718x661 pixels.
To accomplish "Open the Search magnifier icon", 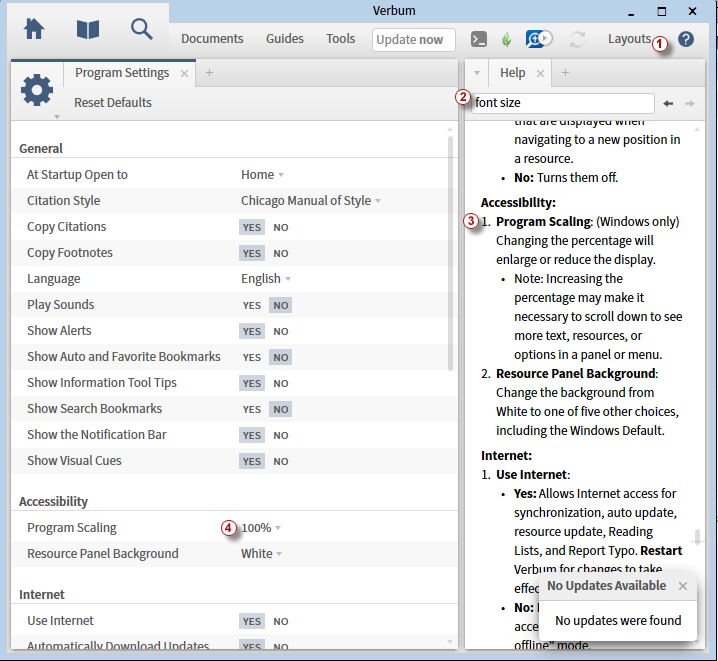I will point(141,30).
